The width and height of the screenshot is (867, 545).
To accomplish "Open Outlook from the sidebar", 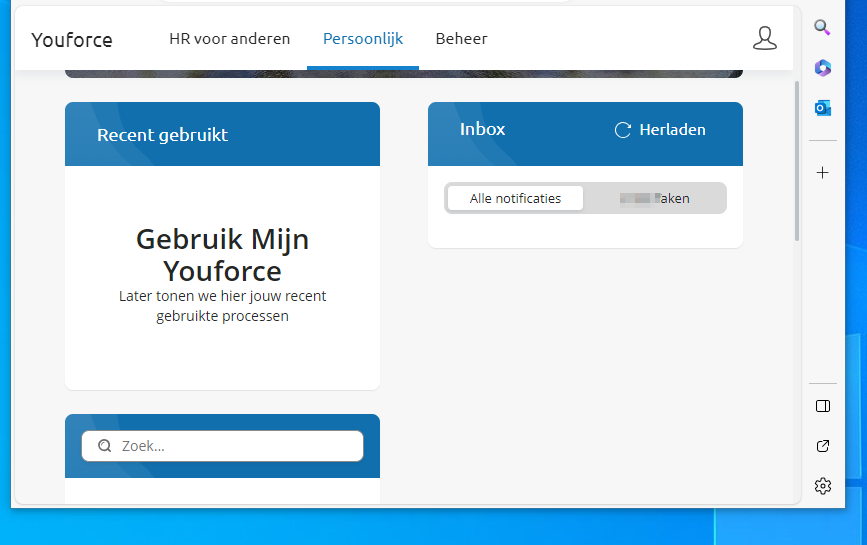I will click(823, 108).
